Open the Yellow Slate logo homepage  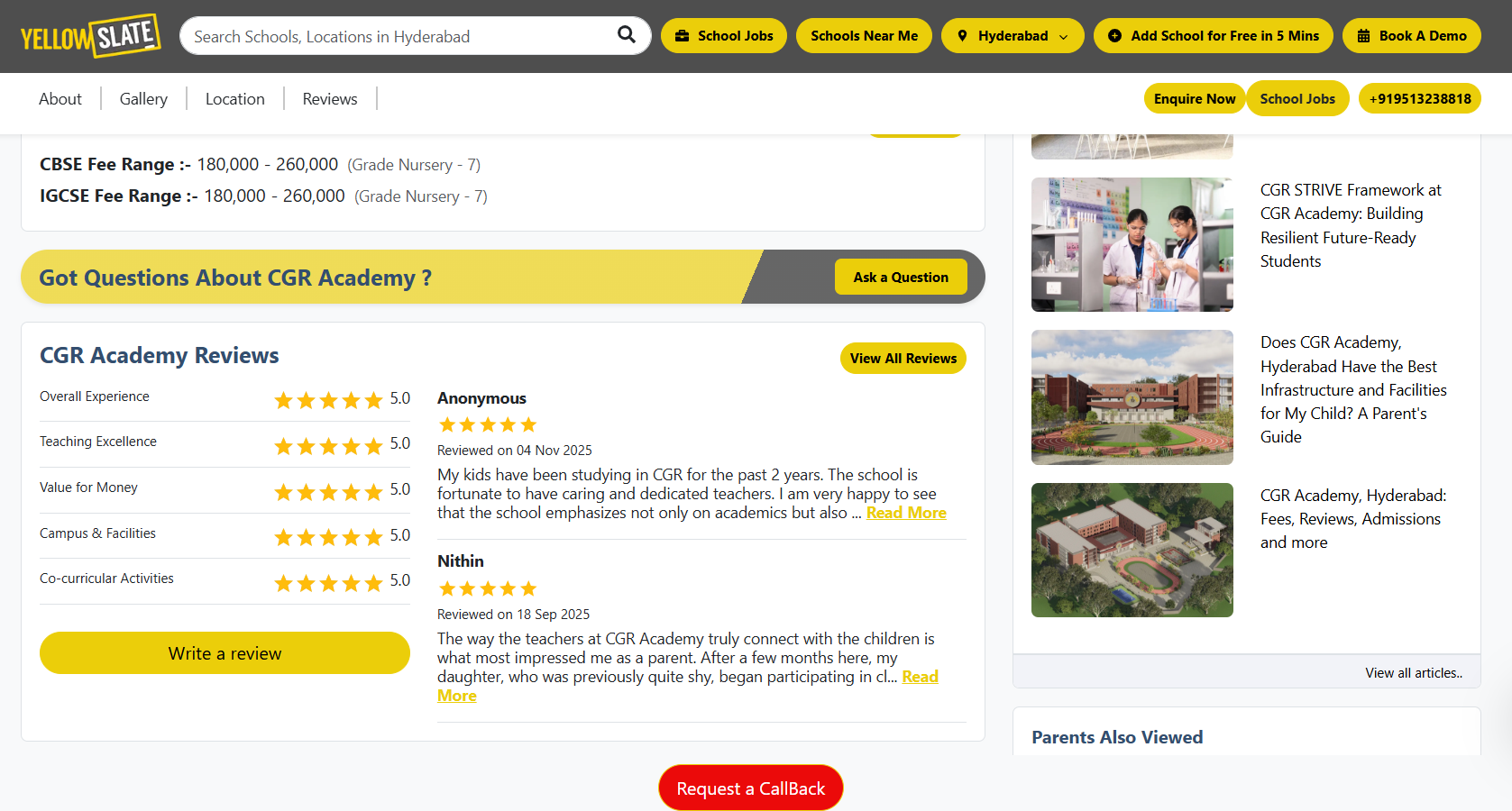(x=90, y=36)
